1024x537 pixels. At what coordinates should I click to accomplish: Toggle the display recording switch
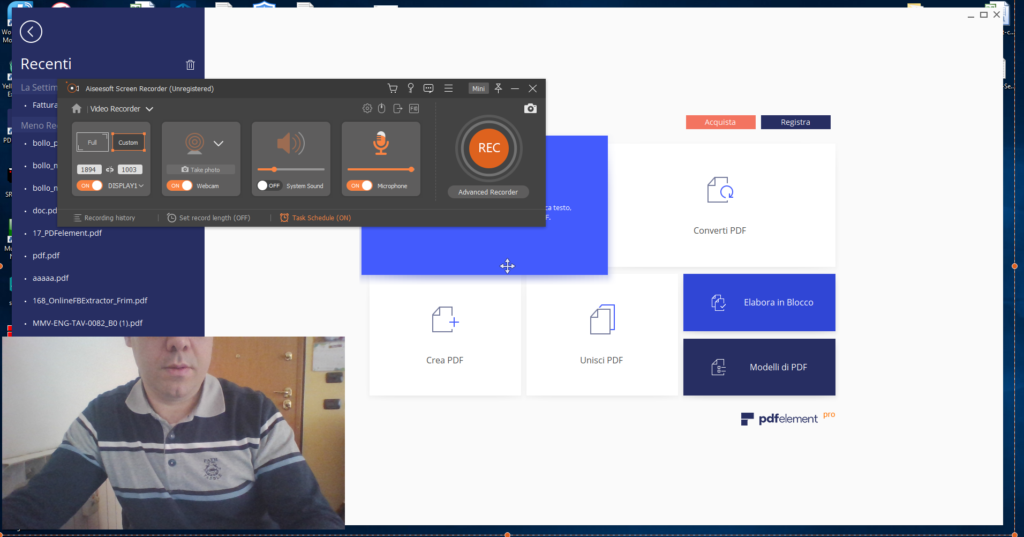[89, 186]
